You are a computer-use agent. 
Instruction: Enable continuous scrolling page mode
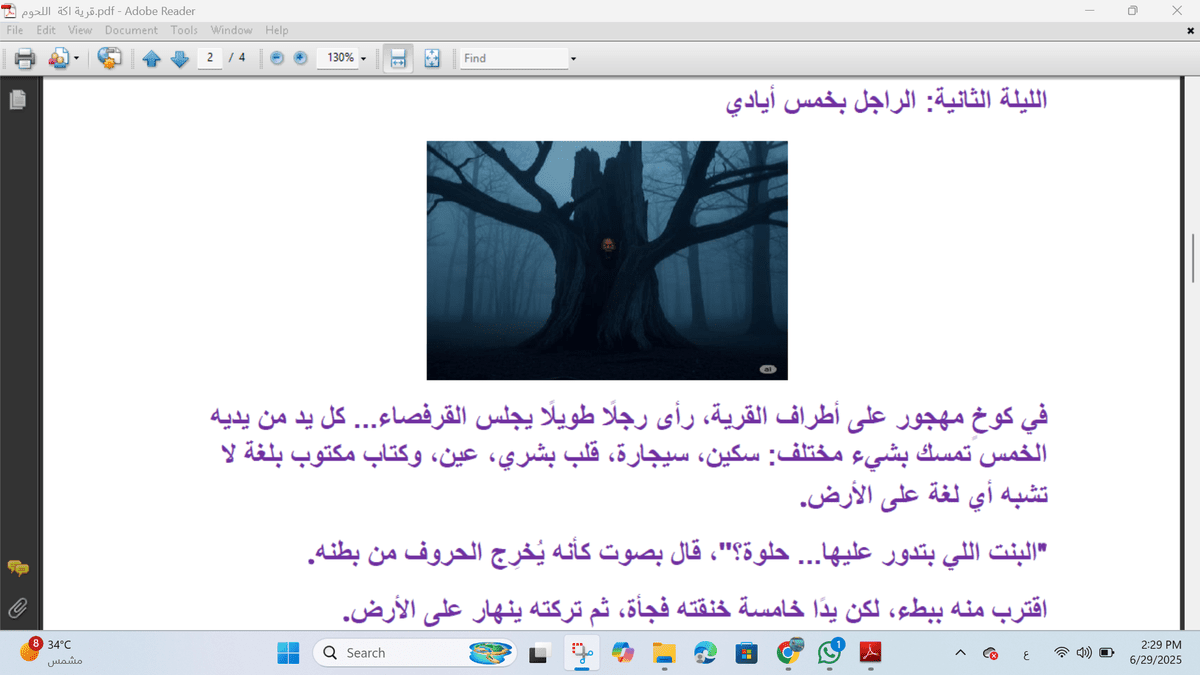pos(397,58)
